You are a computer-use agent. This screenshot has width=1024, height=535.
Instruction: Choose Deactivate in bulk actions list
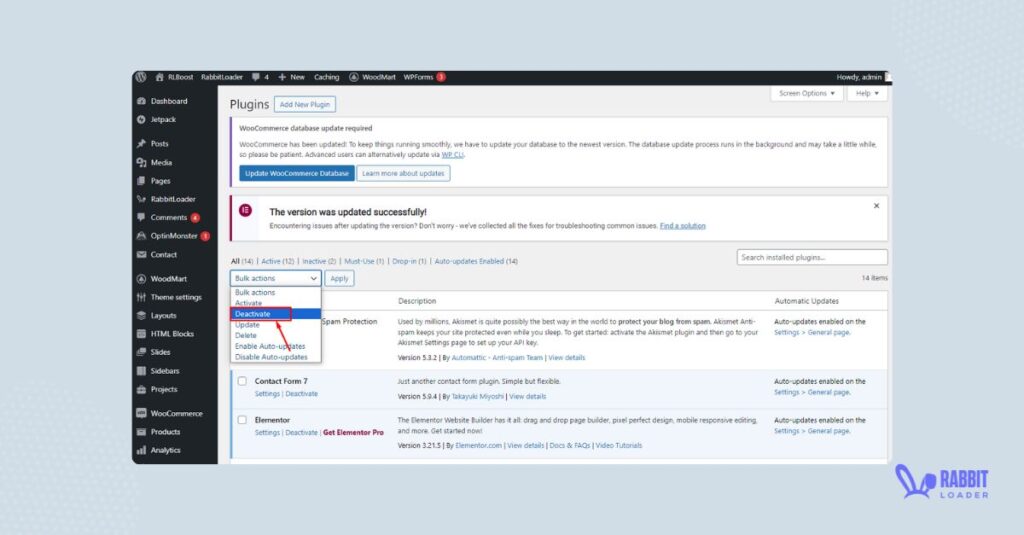tap(276, 314)
